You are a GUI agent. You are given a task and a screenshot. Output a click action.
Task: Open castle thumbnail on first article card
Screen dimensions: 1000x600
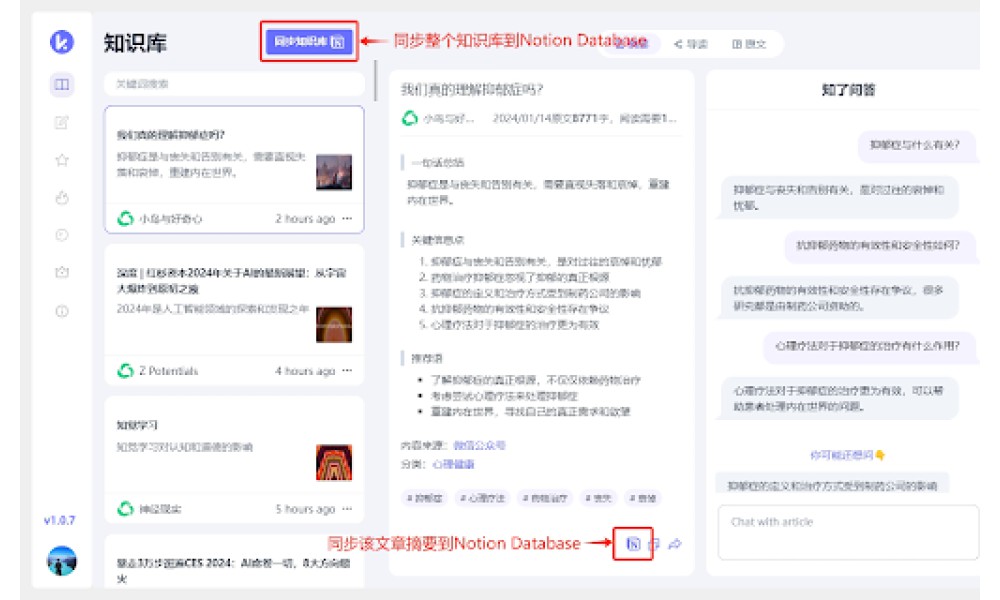pos(334,172)
